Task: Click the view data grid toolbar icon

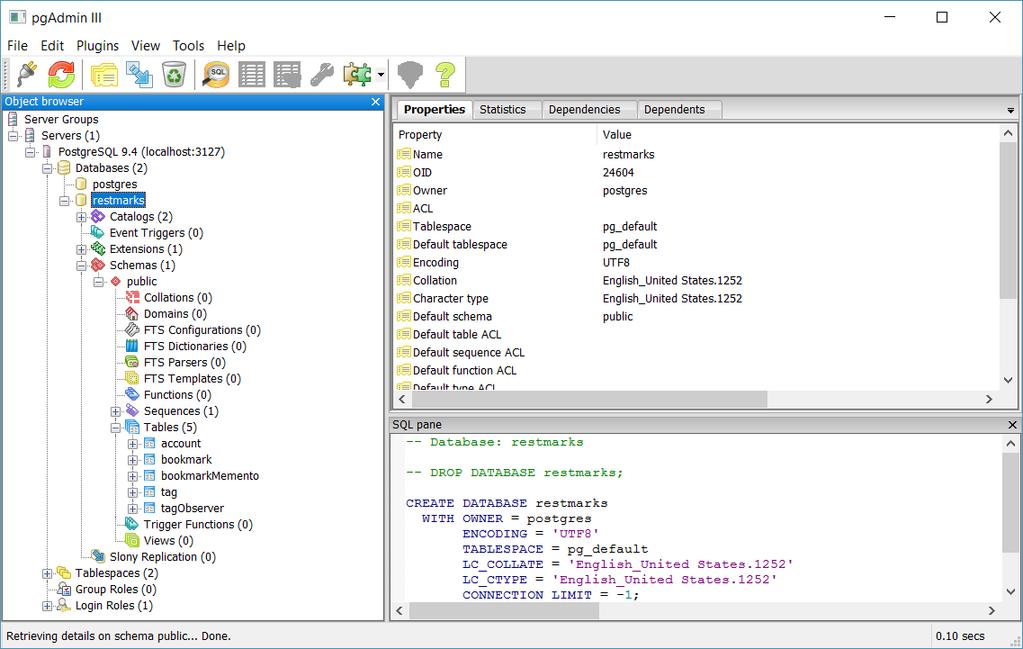Action: pos(252,74)
